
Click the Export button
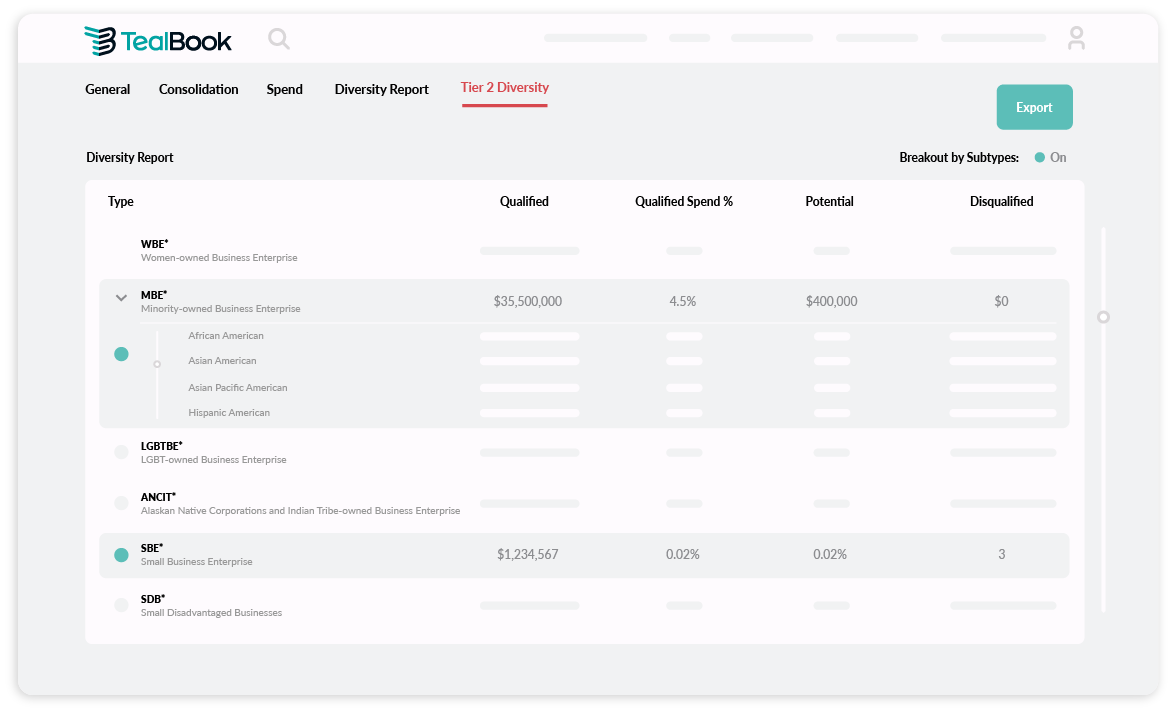[x=1034, y=107]
